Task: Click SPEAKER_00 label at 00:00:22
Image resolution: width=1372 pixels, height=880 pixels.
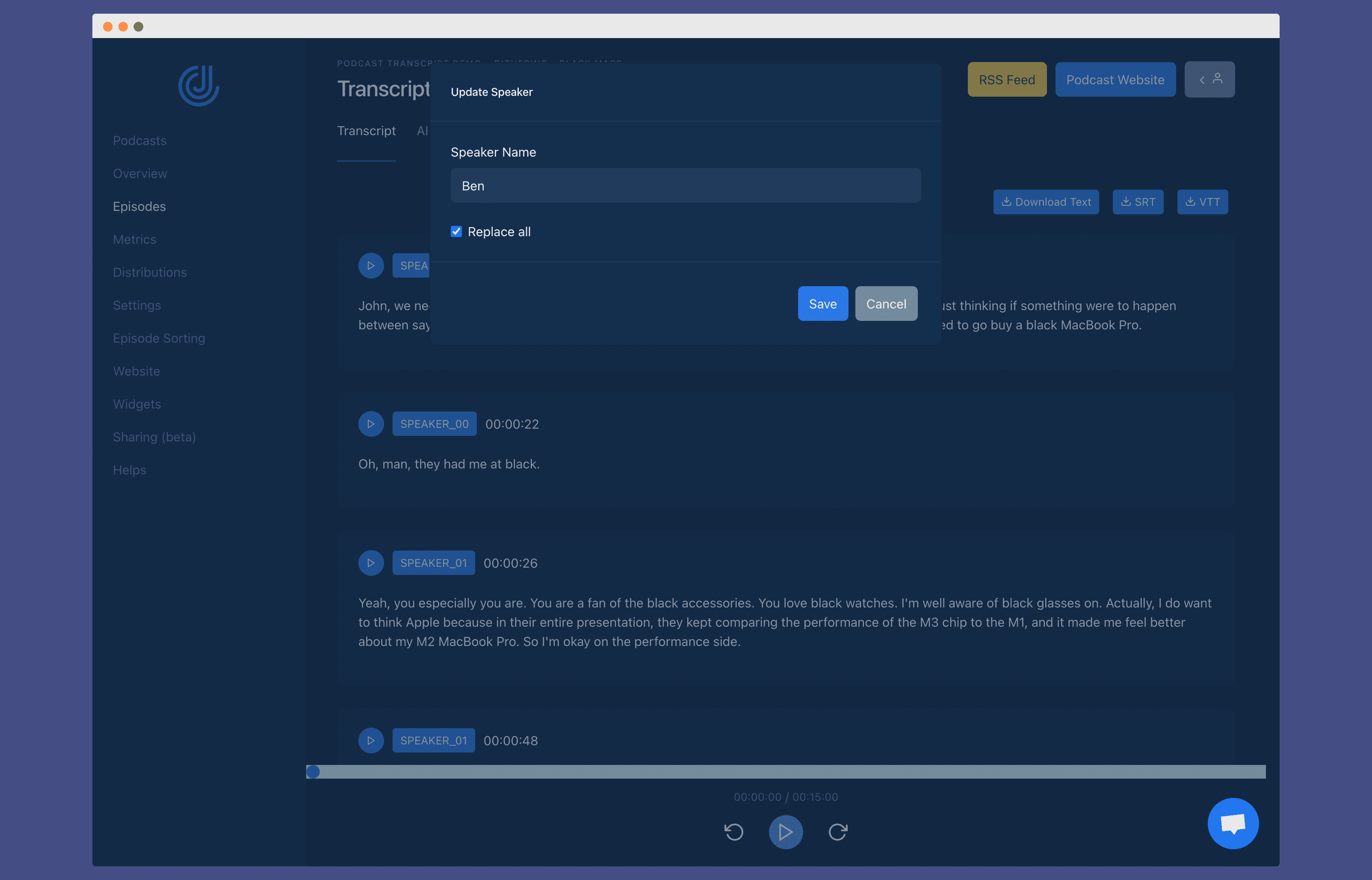Action: 434,424
